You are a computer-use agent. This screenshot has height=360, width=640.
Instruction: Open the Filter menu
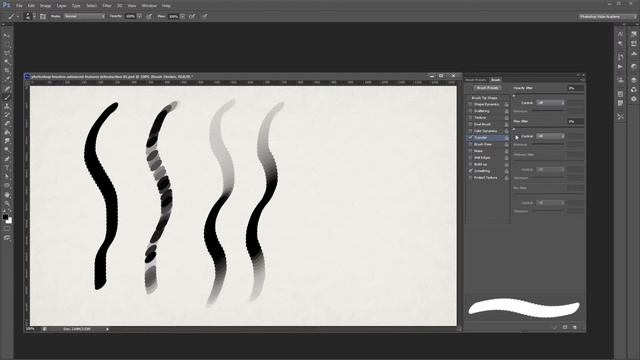click(107, 6)
